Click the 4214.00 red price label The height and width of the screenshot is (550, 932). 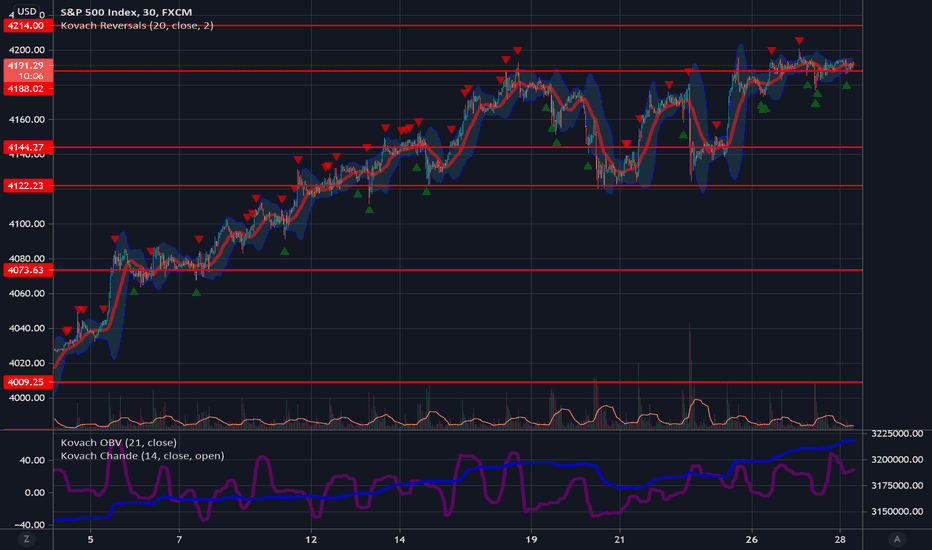(x=28, y=26)
